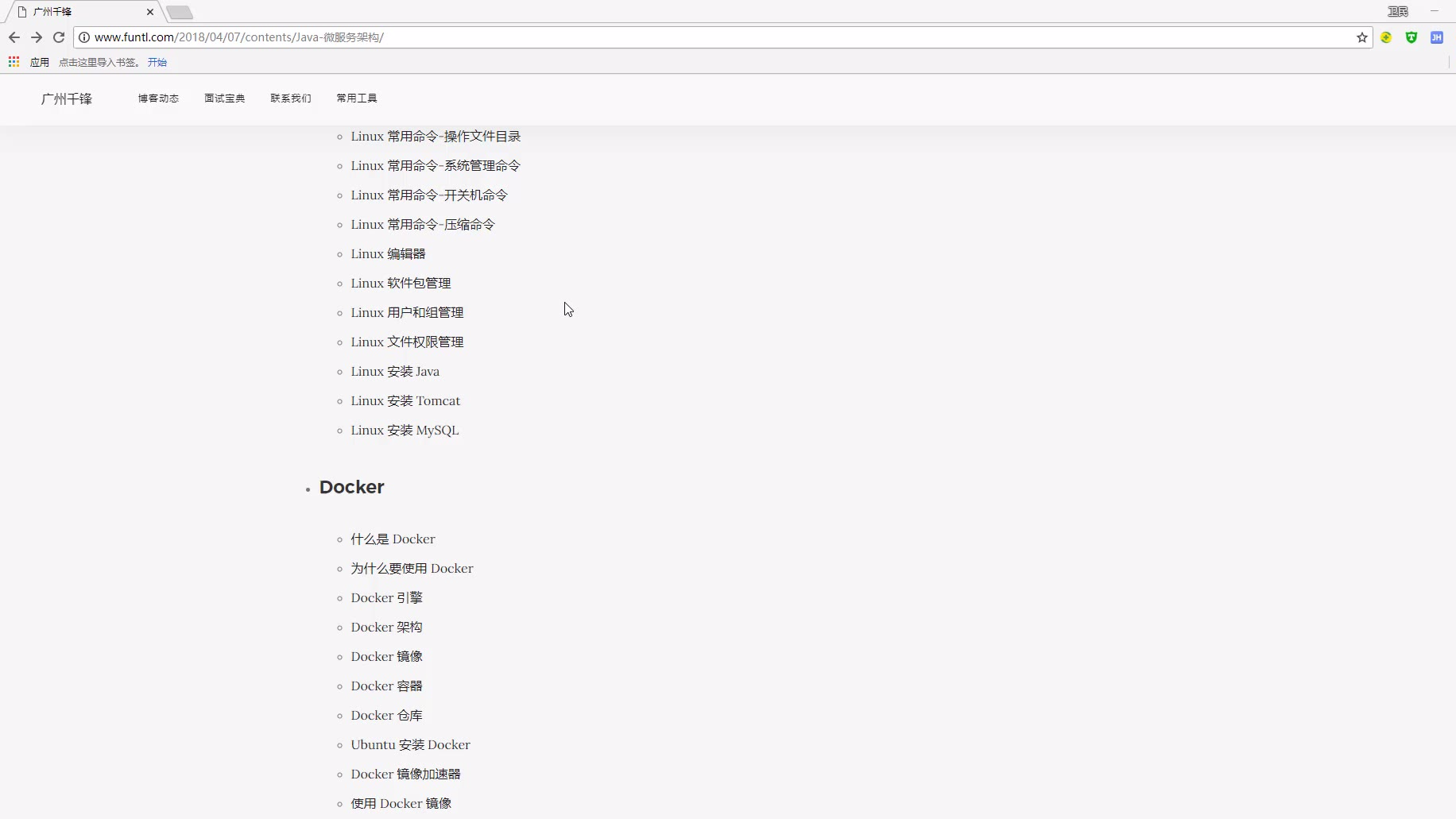The width and height of the screenshot is (1456, 819).
Task: Open the apps grid in bookmarks bar
Action: pos(14,62)
